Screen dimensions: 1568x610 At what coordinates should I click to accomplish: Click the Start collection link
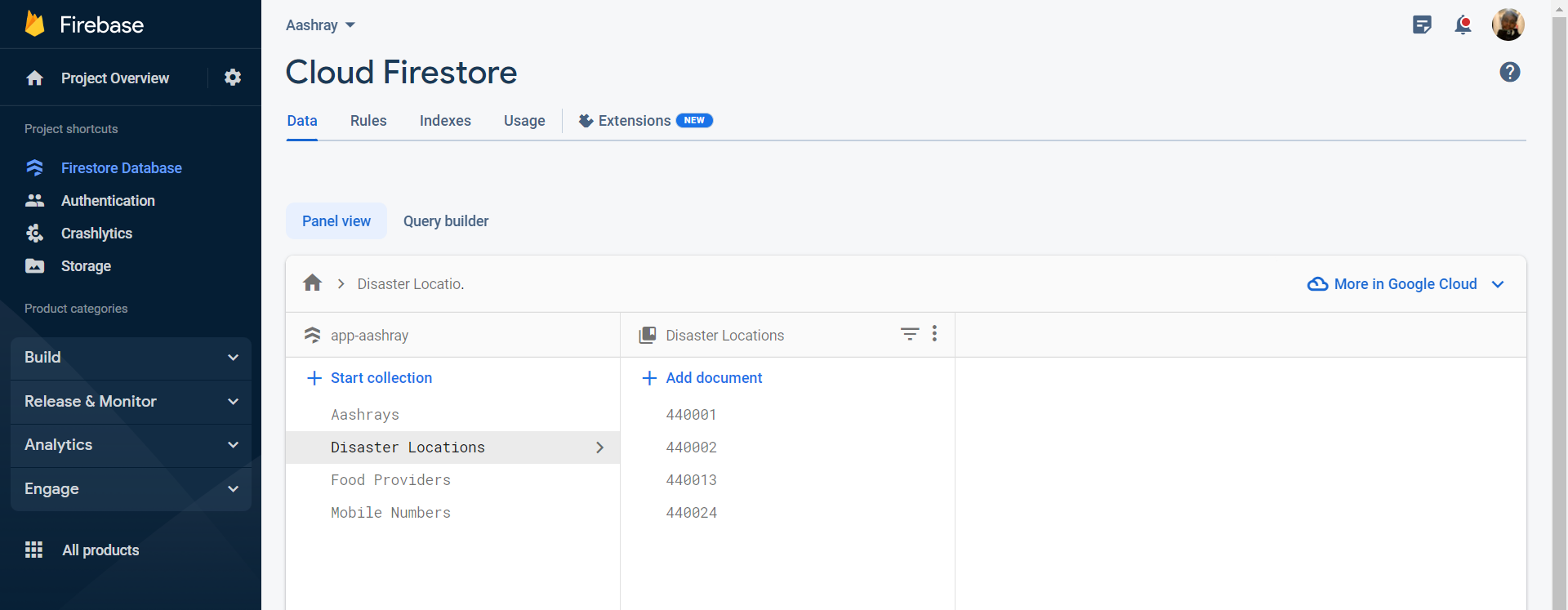[x=381, y=378]
